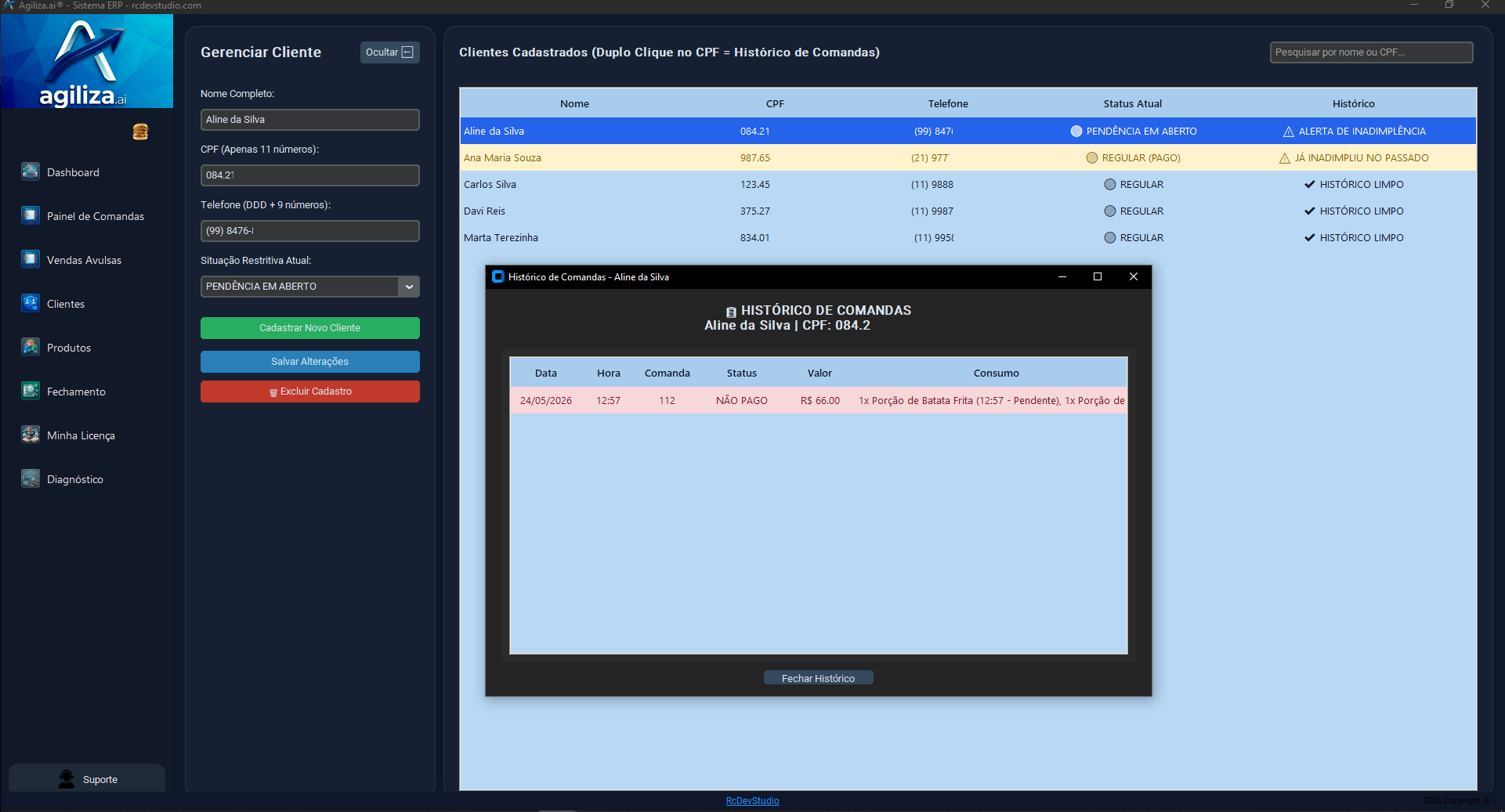Click the Nome Completo input field
Viewport: 1505px width, 812px height.
click(310, 120)
